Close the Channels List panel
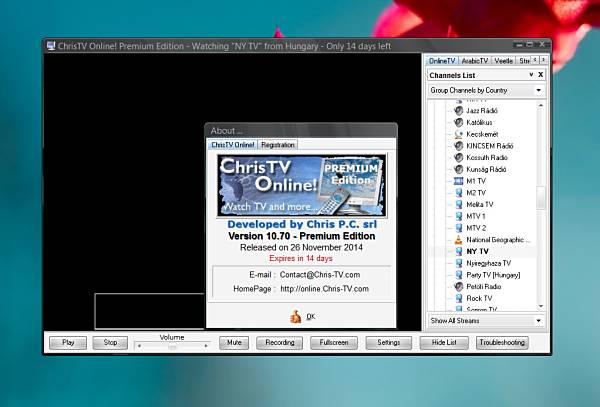The width and height of the screenshot is (600, 407). pyautogui.click(x=540, y=75)
